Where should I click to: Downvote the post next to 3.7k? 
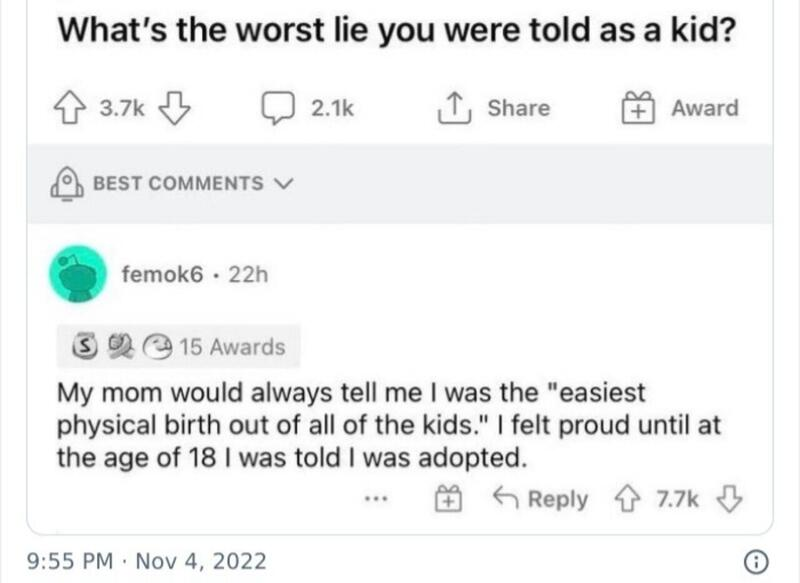pyautogui.click(x=174, y=108)
